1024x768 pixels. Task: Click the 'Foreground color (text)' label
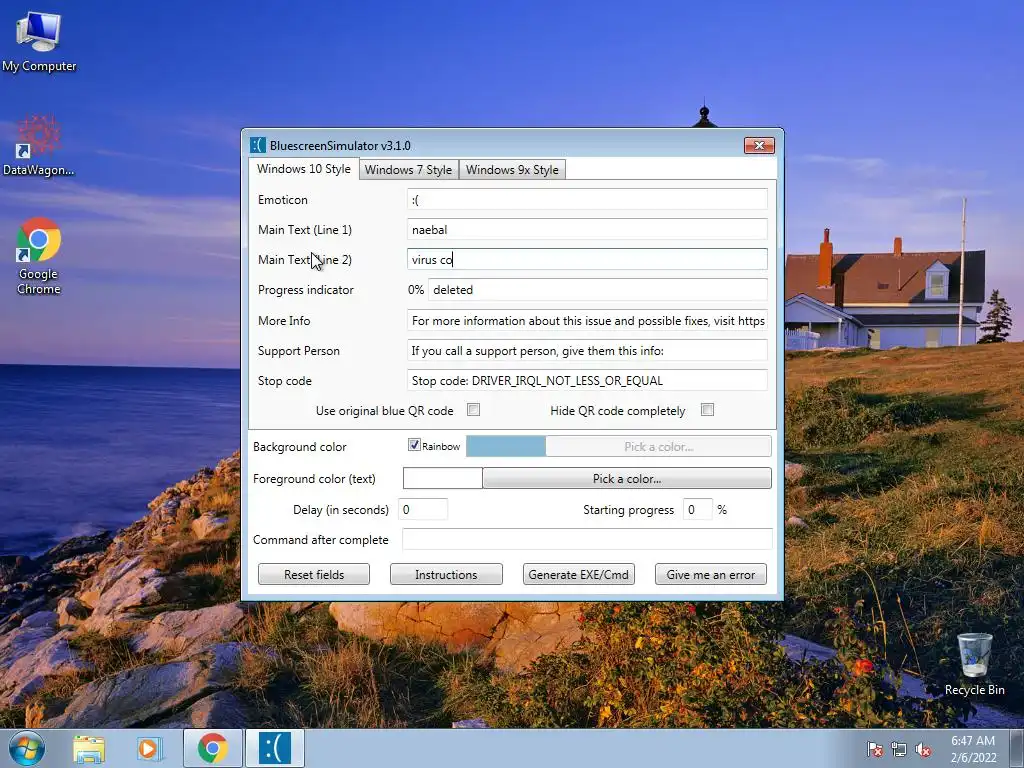coord(314,479)
